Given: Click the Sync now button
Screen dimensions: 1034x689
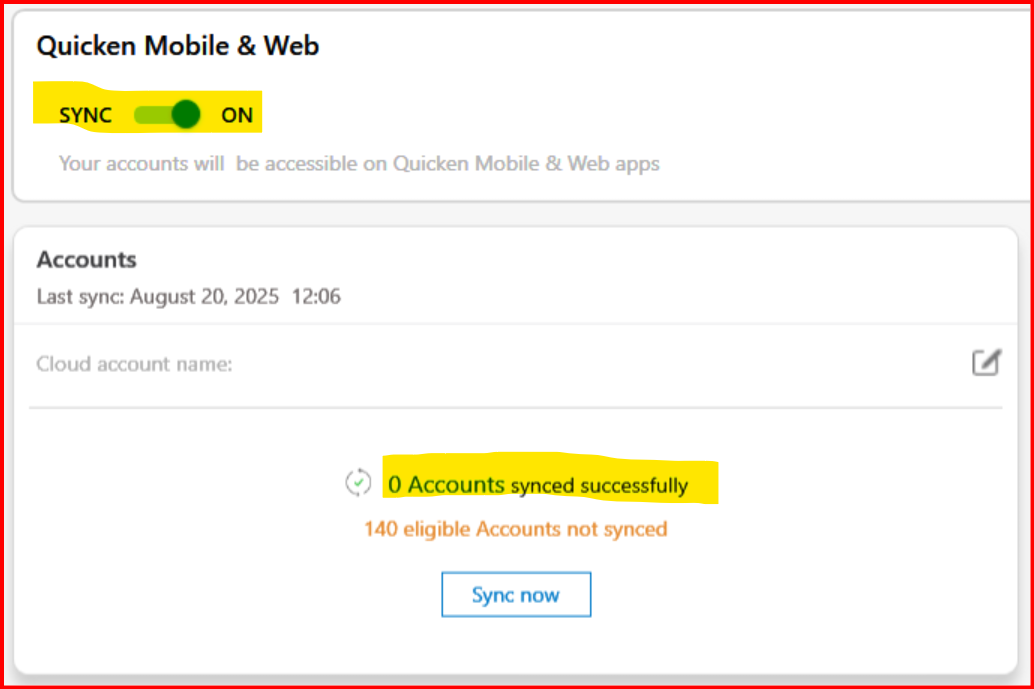Looking at the screenshot, I should [x=516, y=595].
